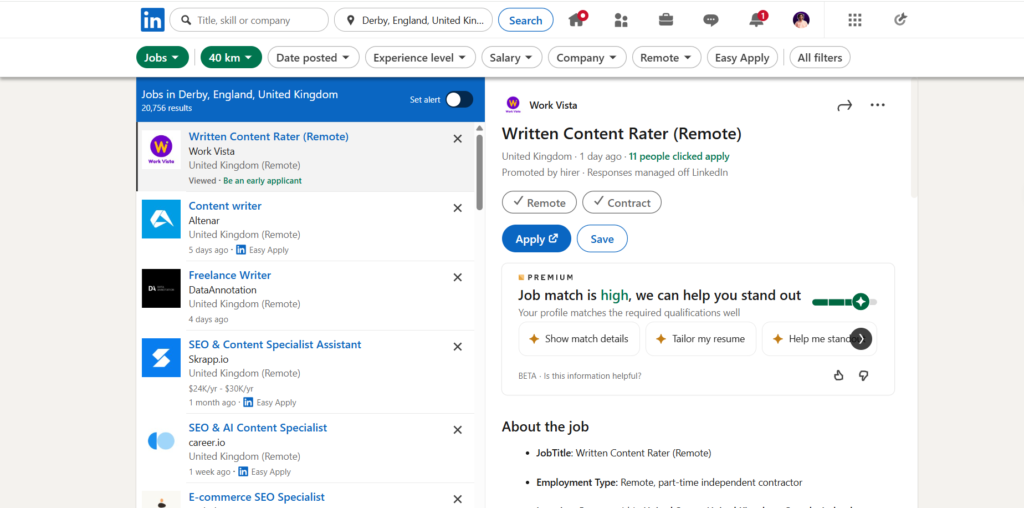Viewport: 1024px width, 508px height.
Task: Open SEO & AI Content Specialist listing
Action: [258, 428]
